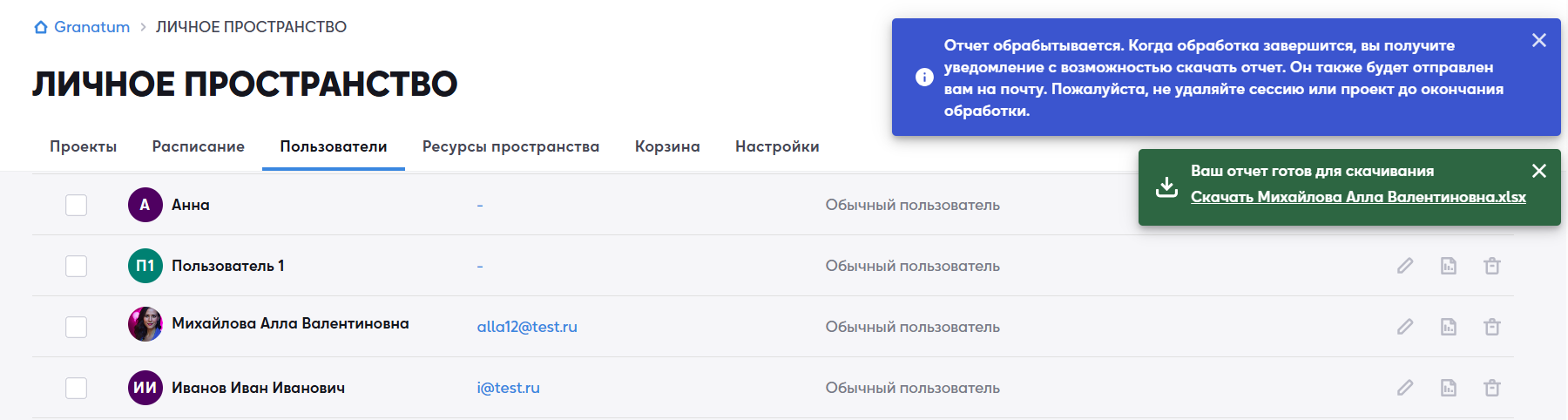Edit Пользователь 1 with pencil icon

1405,266
